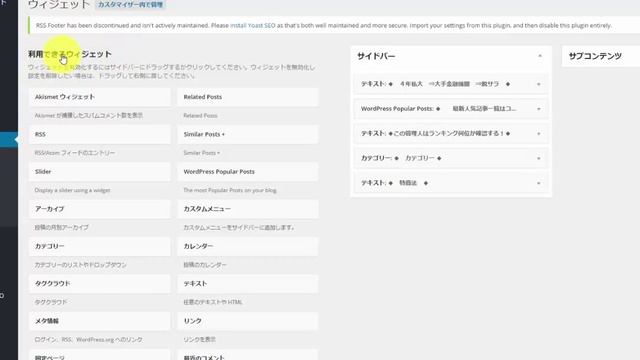
Task: Expand the テキスト 特商法 widget via arrow
Action: point(539,183)
